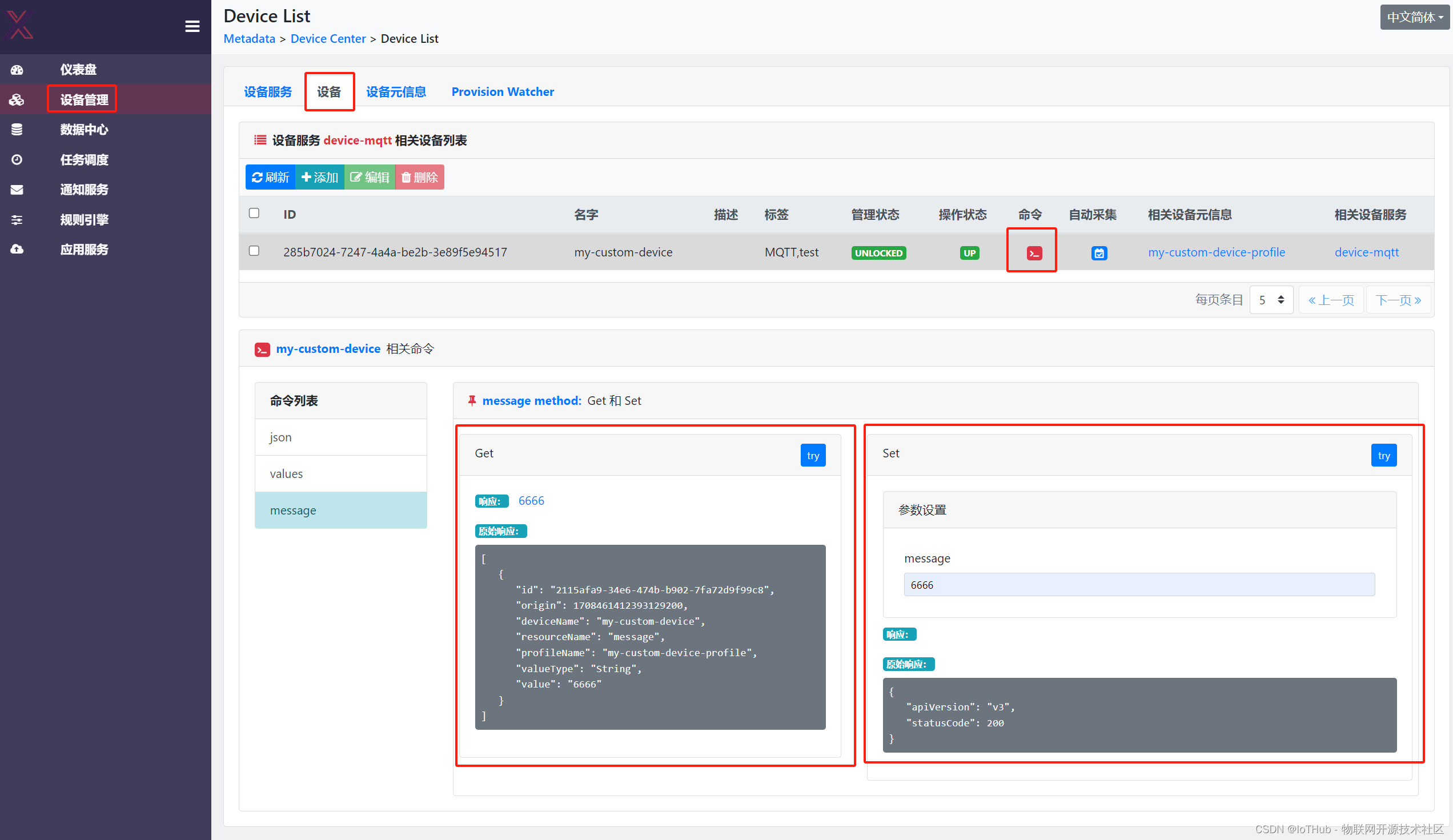The image size is (1453, 840).
Task: Open 设备管理 in the sidebar
Action: (x=84, y=100)
